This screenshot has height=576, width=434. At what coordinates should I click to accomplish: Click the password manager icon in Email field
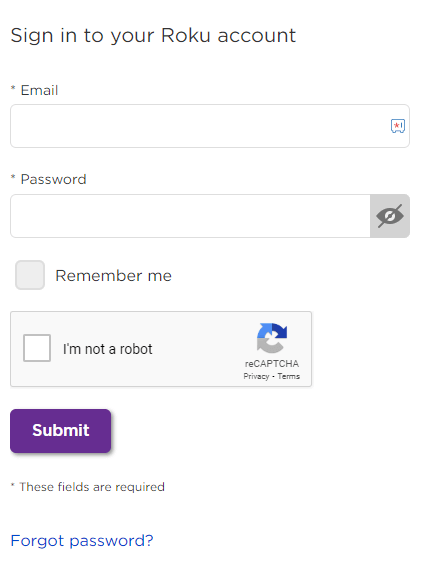398,126
